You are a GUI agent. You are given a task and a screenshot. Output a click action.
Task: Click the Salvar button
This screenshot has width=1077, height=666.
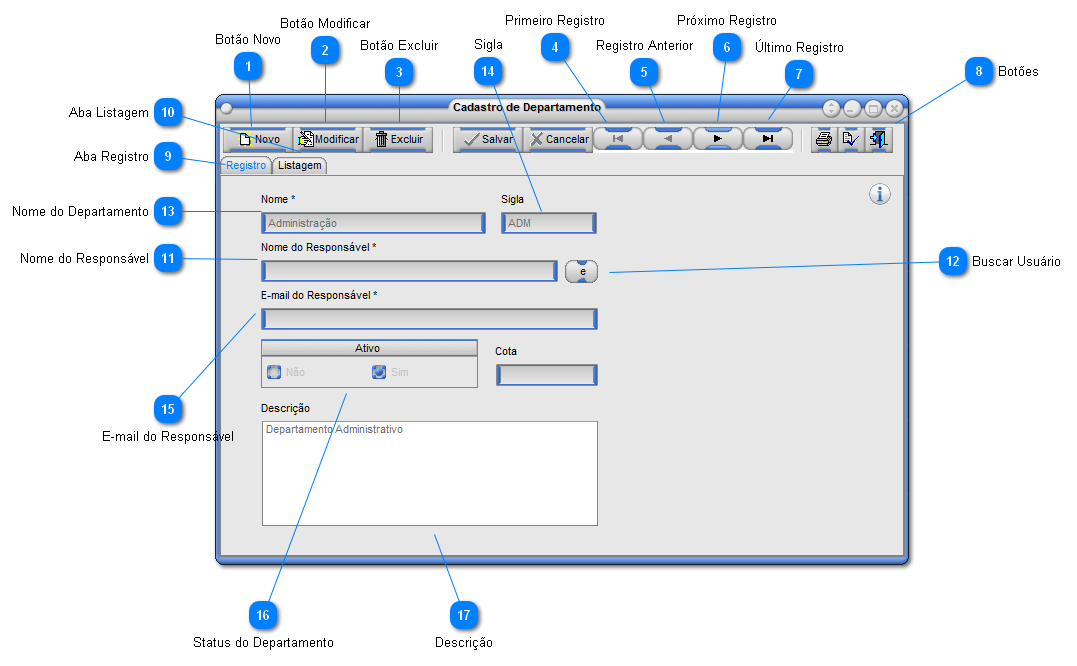click(488, 139)
